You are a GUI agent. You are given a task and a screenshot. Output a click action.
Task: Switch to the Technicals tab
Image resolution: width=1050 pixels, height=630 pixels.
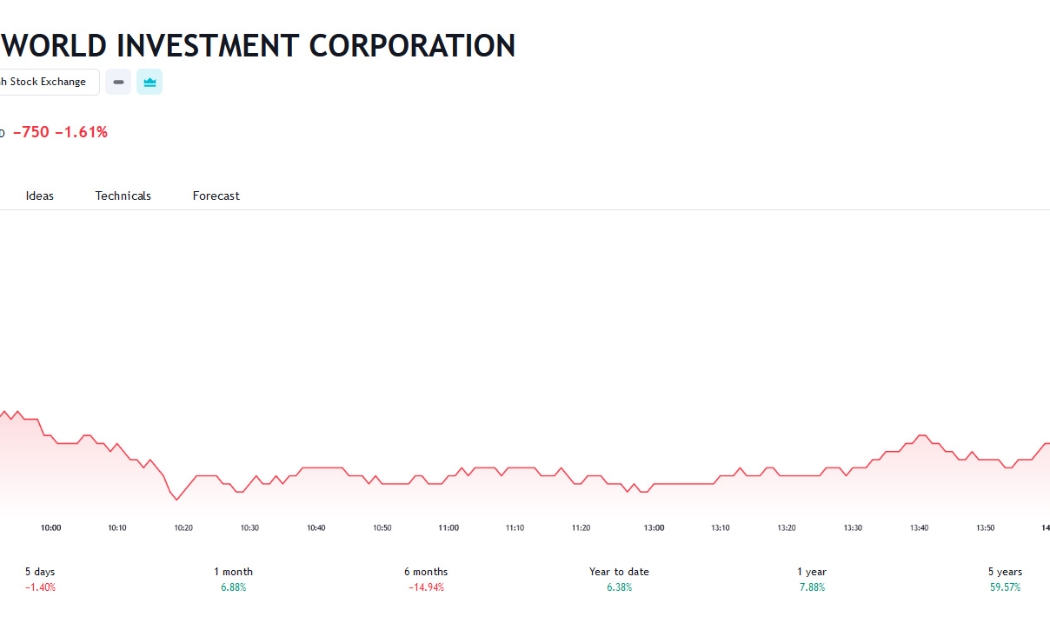click(123, 195)
